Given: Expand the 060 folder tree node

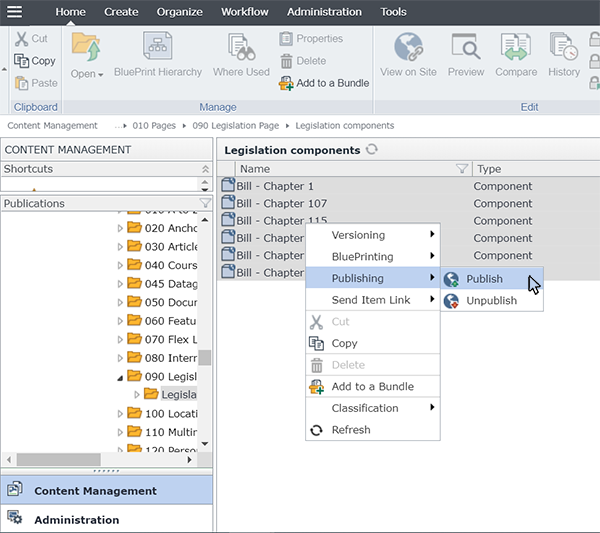Looking at the screenshot, I should click(x=121, y=320).
